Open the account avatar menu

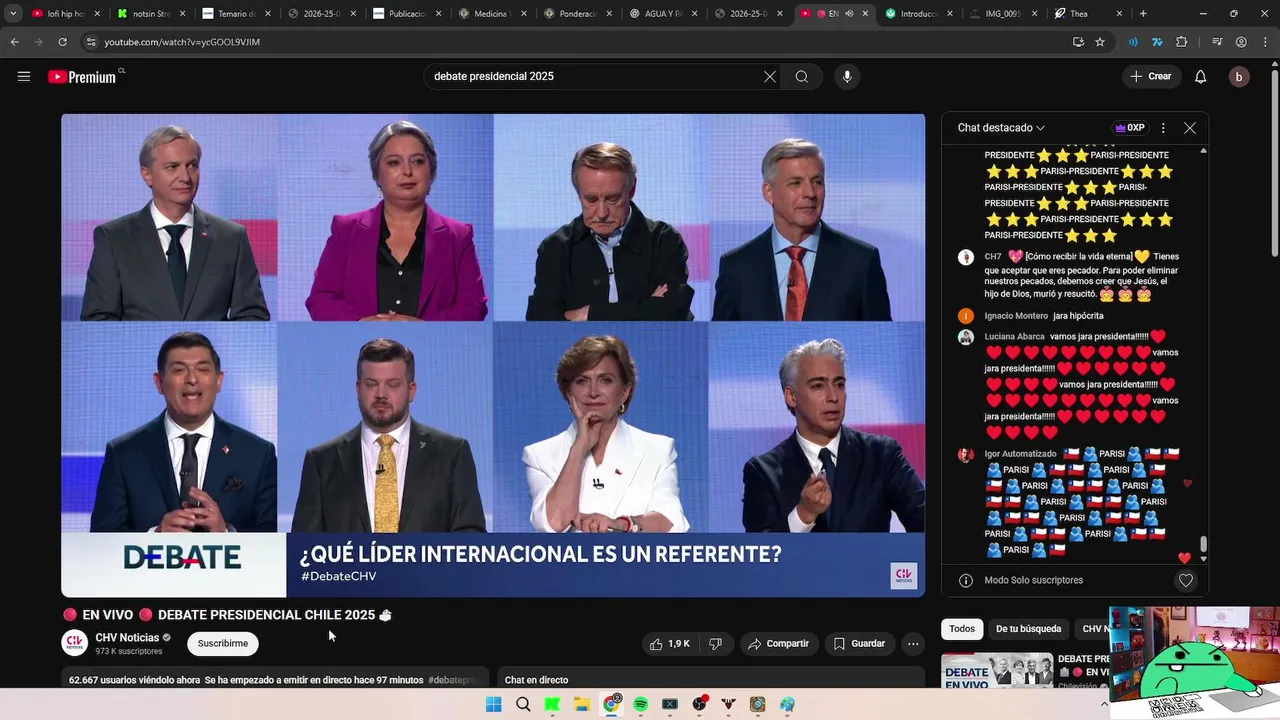click(x=1239, y=77)
